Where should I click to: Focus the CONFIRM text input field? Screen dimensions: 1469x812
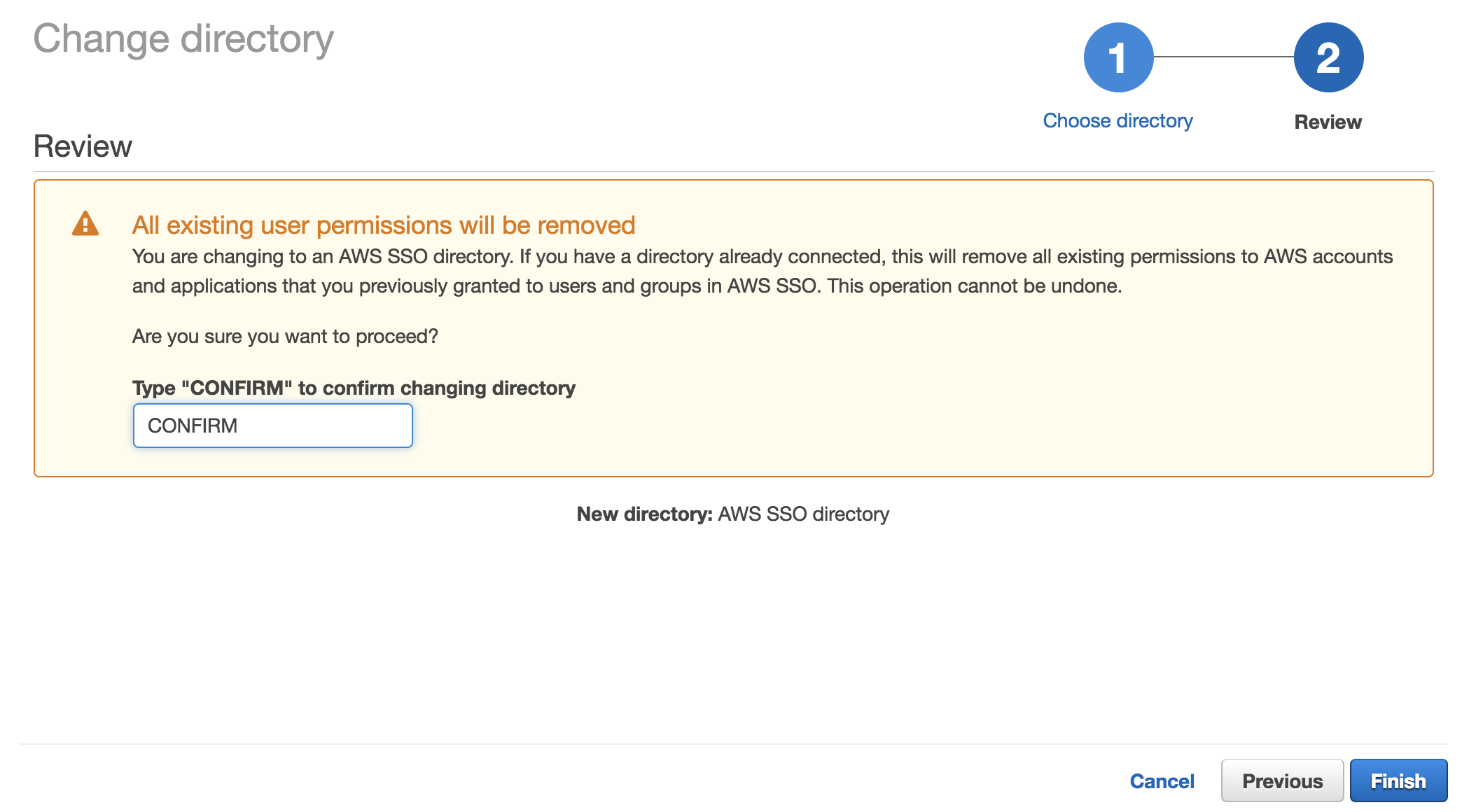coord(273,426)
